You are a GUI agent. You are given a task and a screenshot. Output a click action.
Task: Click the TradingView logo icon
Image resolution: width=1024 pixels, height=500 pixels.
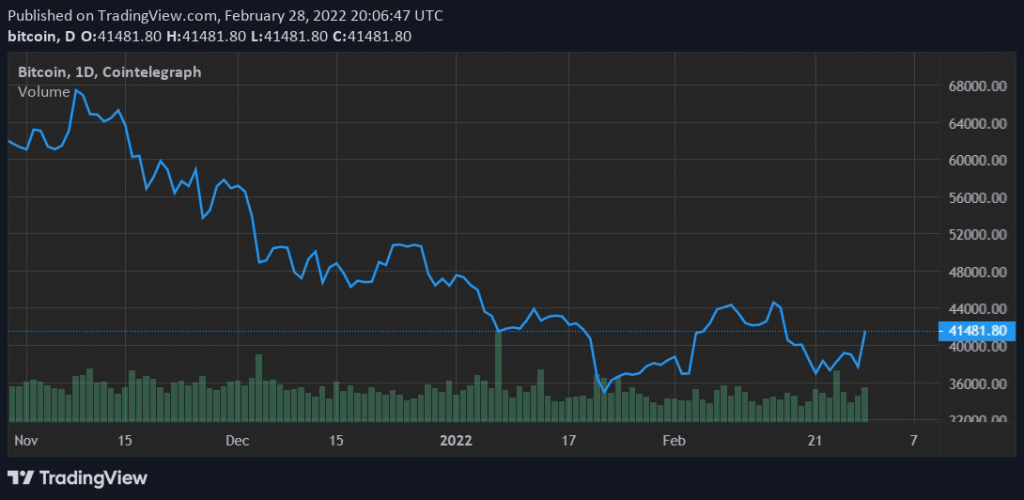point(20,478)
